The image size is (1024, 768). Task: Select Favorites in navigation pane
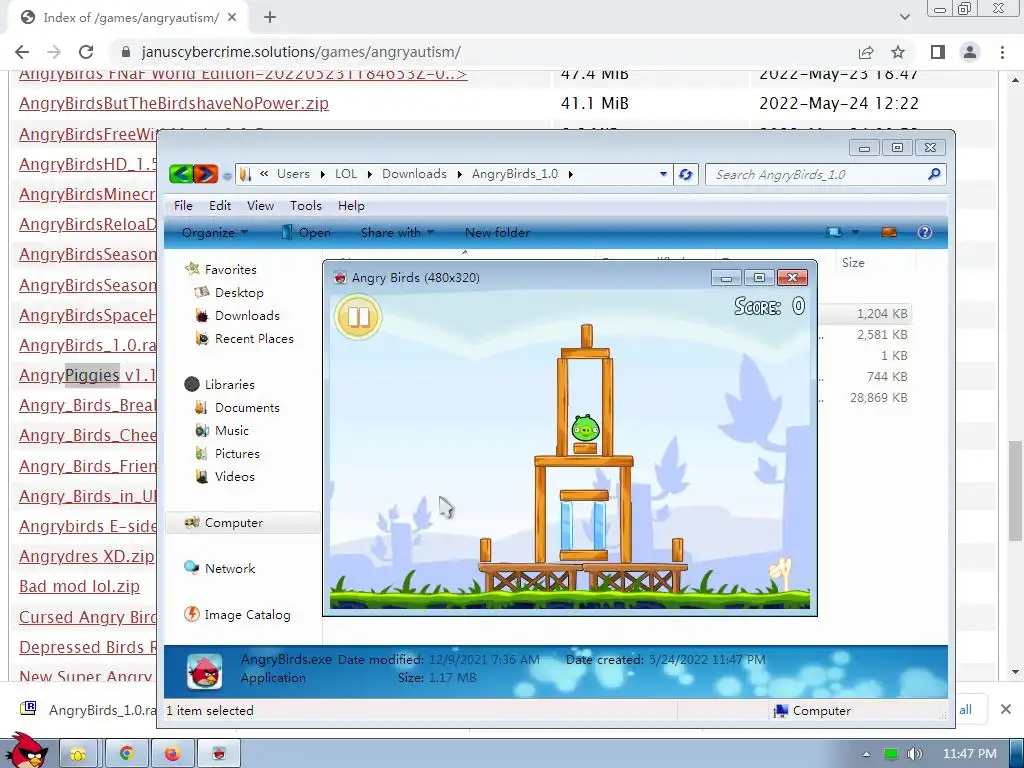click(x=221, y=269)
